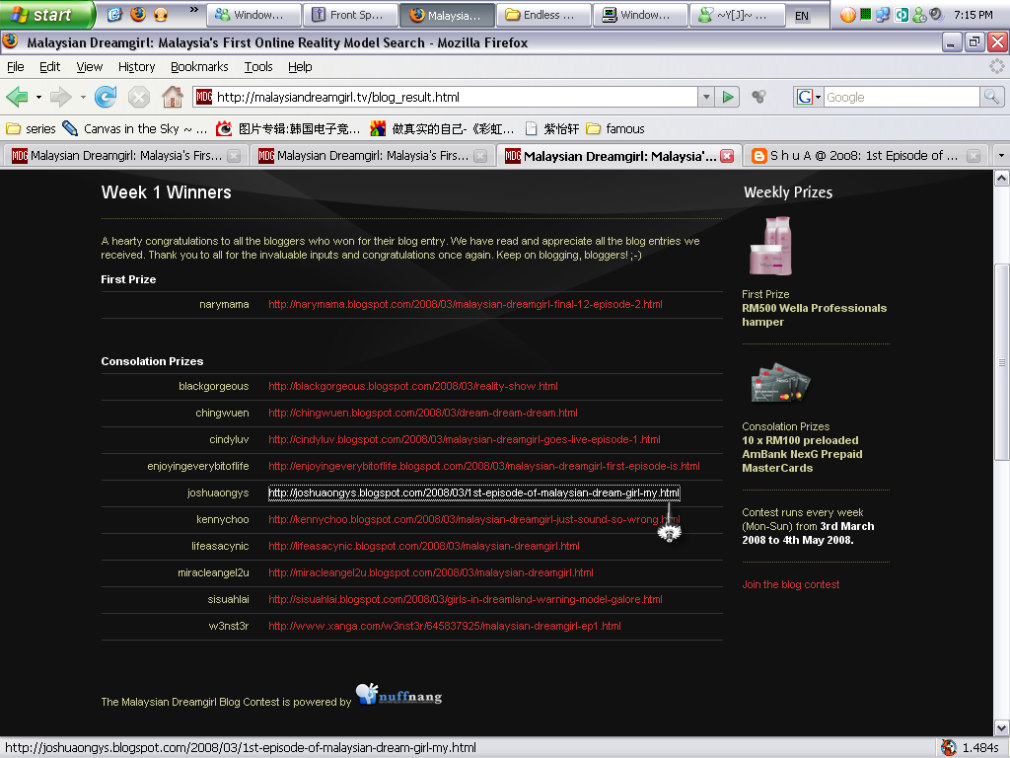1010x758 pixels.
Task: Open the View menu
Action: pyautogui.click(x=90, y=67)
